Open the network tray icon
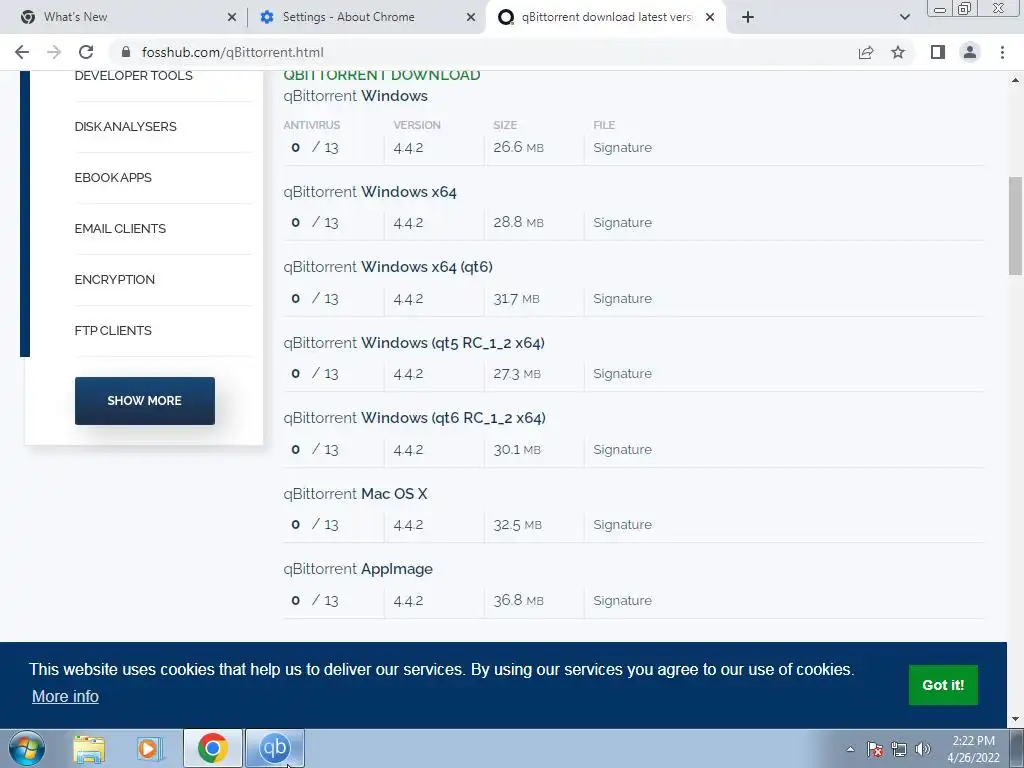The width and height of the screenshot is (1024, 768). pyautogui.click(x=899, y=749)
